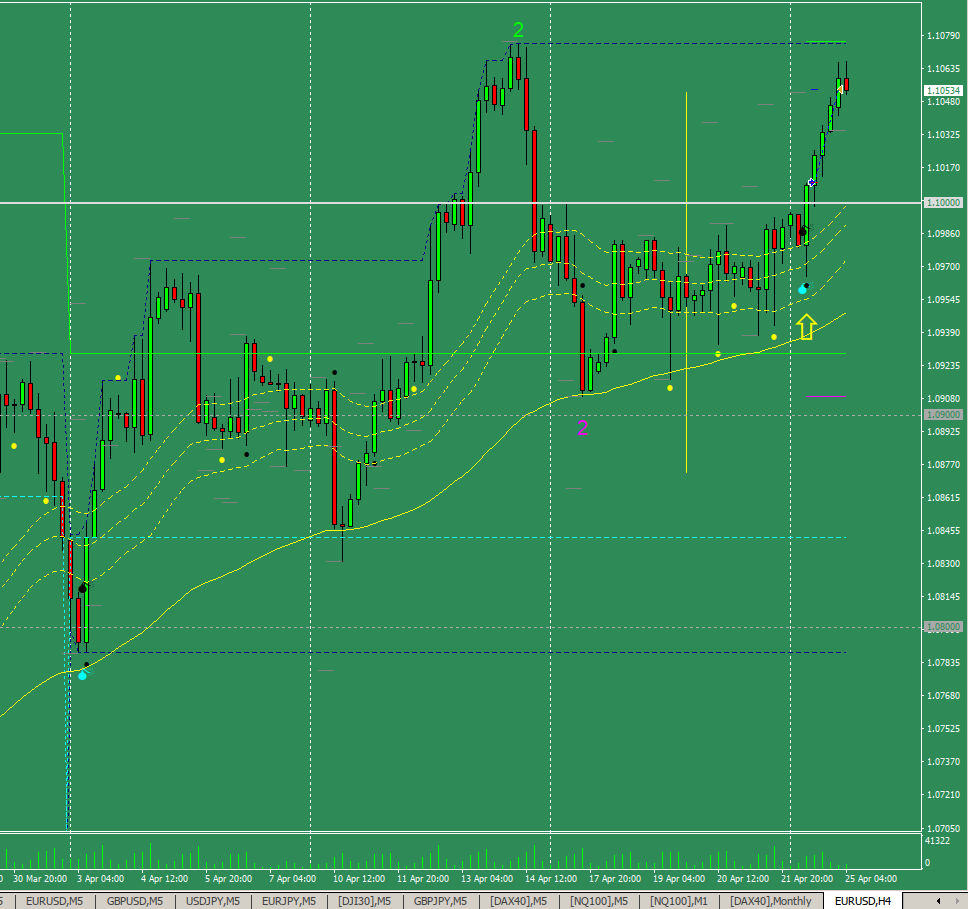Viewport: 968px width, 909px height.
Task: Click the '4 Apr 12:00' time label
Action: coord(164,878)
